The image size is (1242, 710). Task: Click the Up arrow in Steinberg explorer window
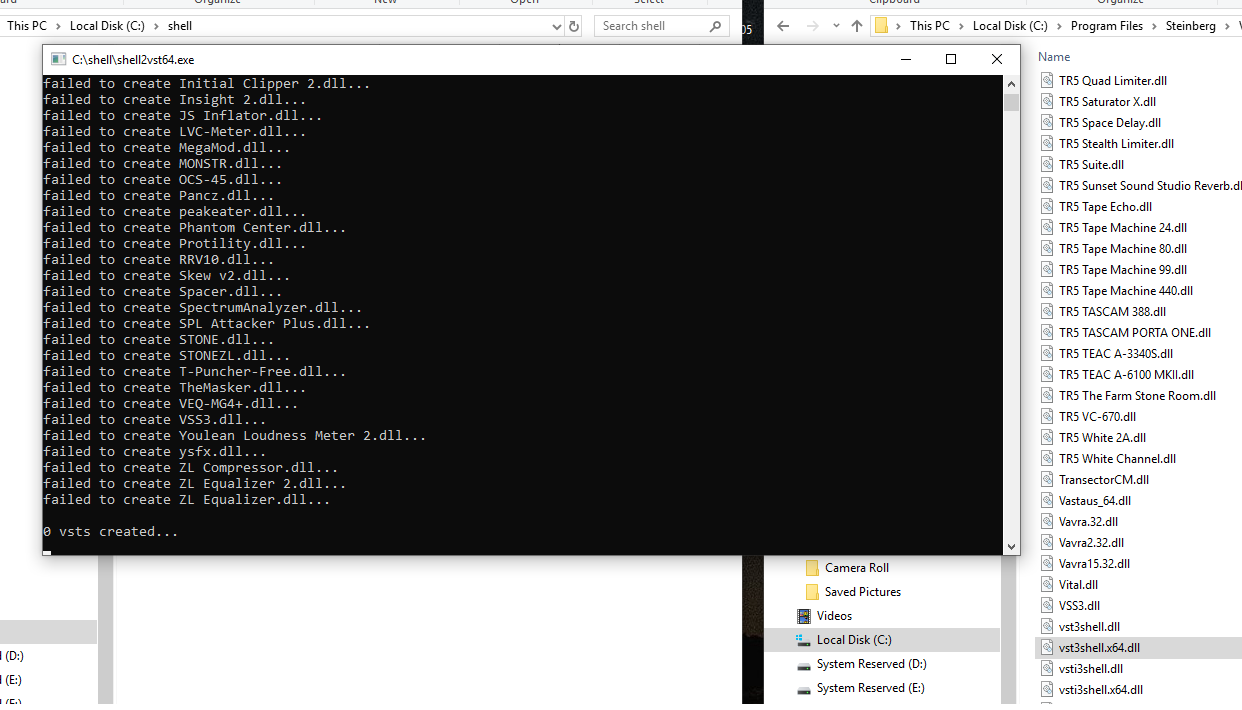click(857, 26)
